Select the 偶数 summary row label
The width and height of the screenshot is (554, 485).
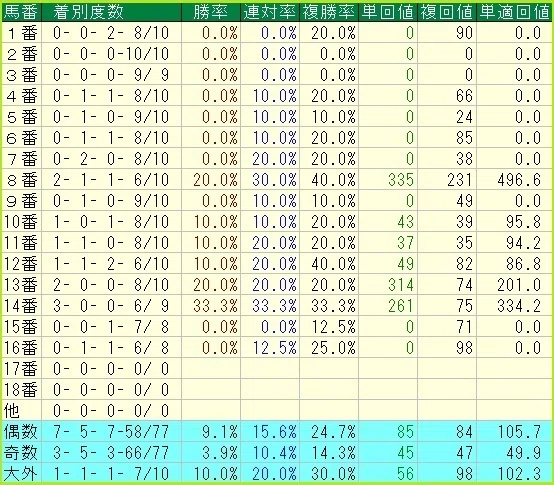click(x=20, y=431)
